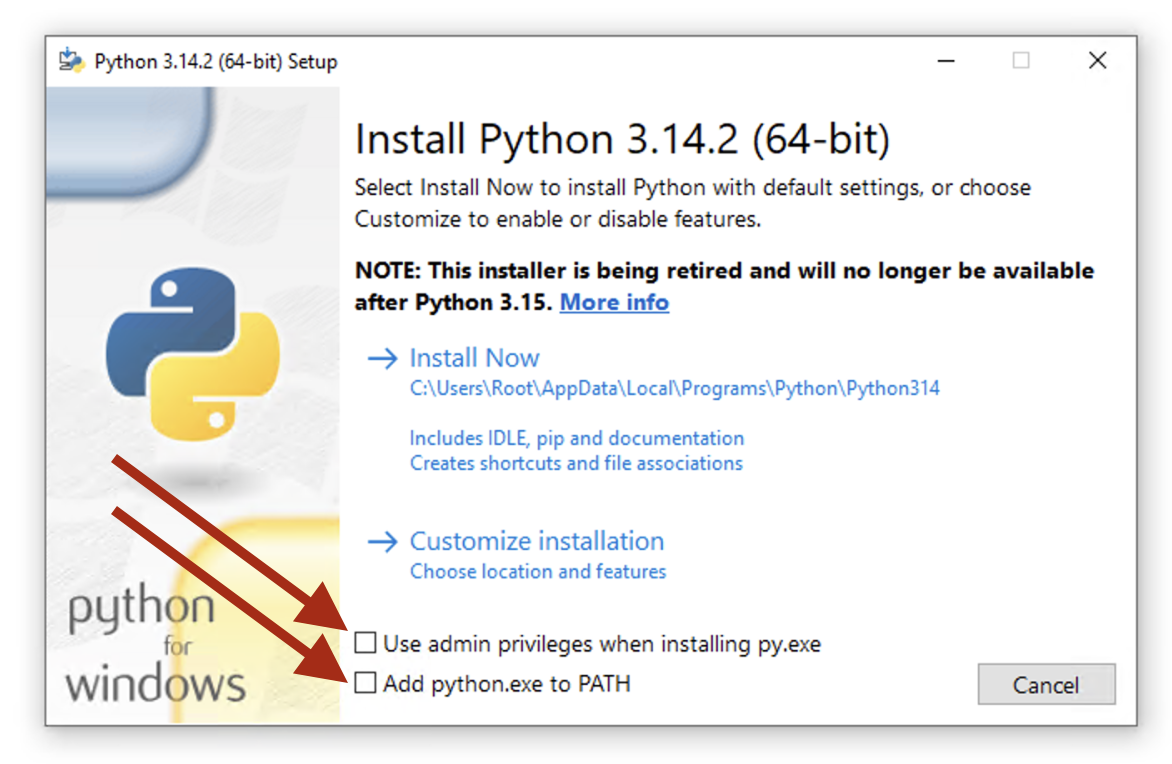Click "Creates shortcuts and file associations" line
1172x764 pixels.
point(576,463)
